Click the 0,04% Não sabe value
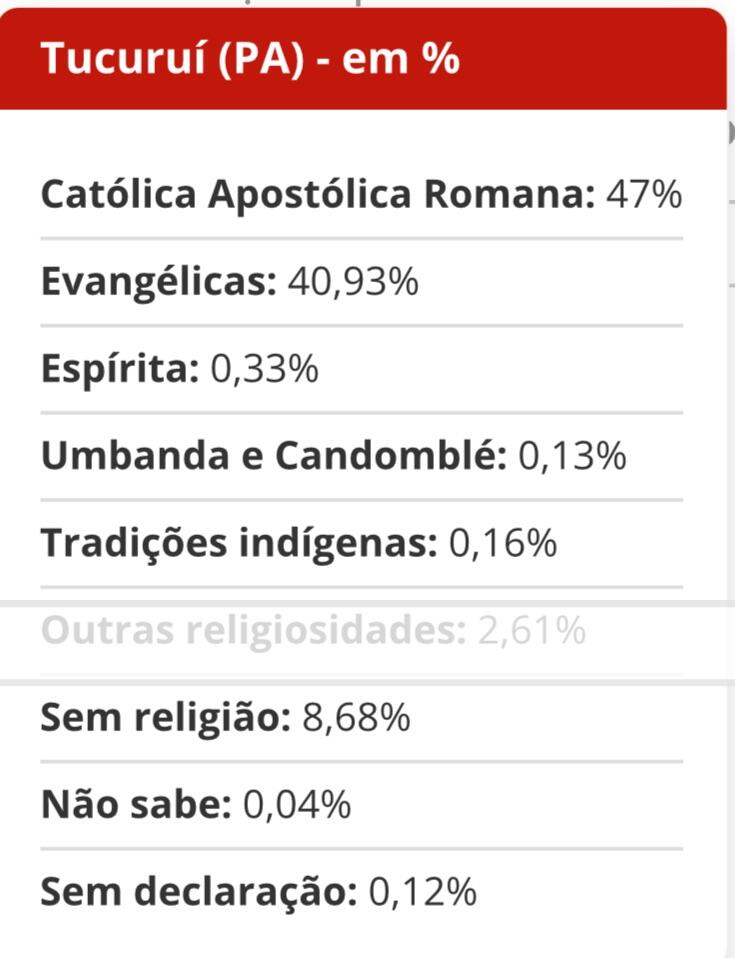The image size is (735, 958). (x=297, y=804)
